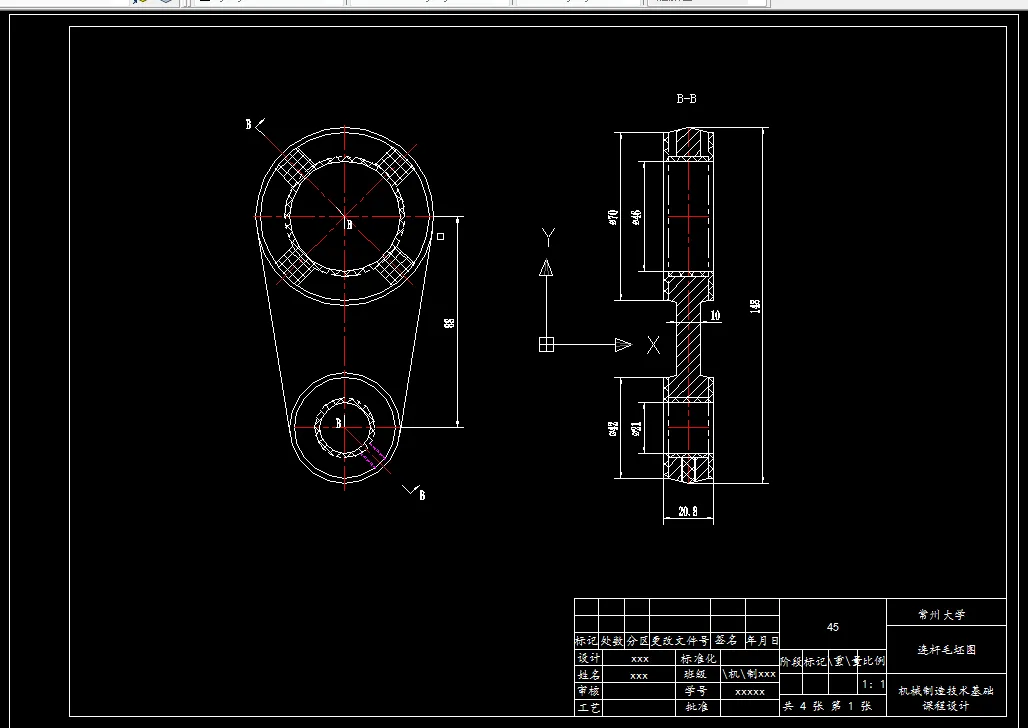The image size is (1028, 728).
Task: Select the material value 45
Action: click(833, 627)
